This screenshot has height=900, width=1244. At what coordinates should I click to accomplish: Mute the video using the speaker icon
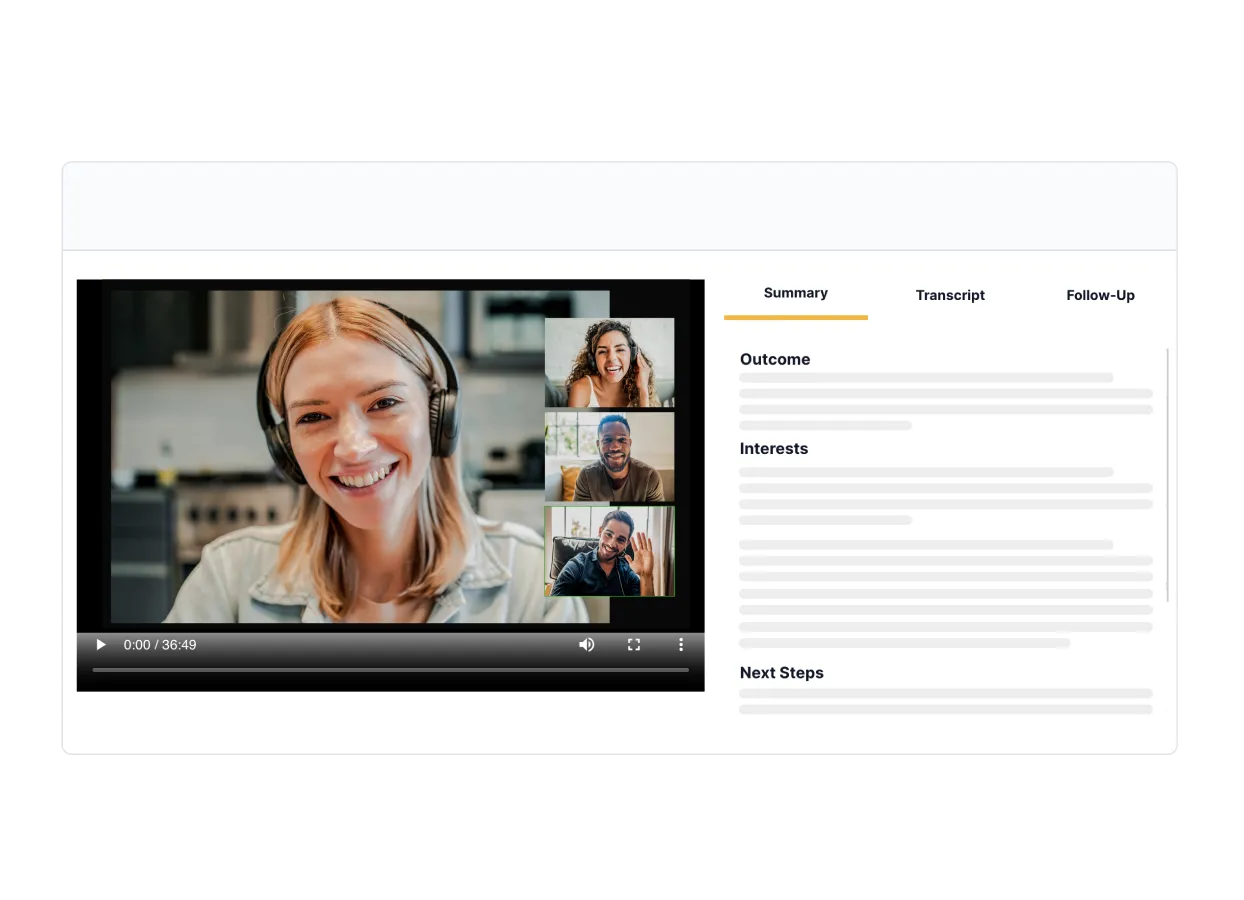(x=587, y=645)
